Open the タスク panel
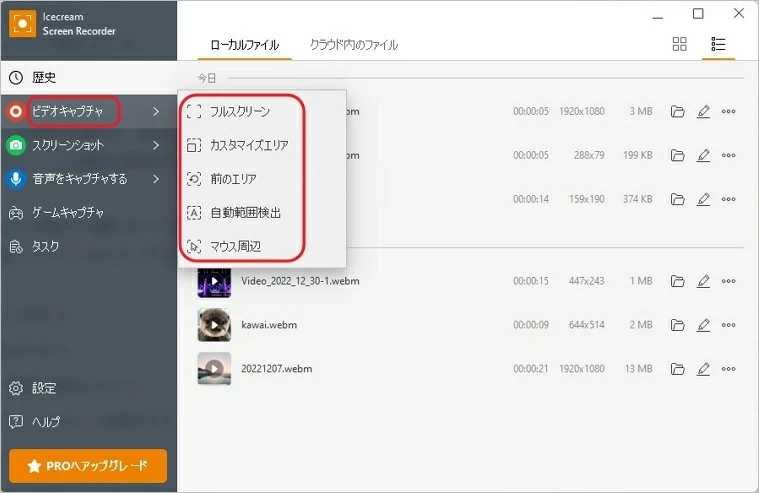The image size is (759, 493). (45, 246)
